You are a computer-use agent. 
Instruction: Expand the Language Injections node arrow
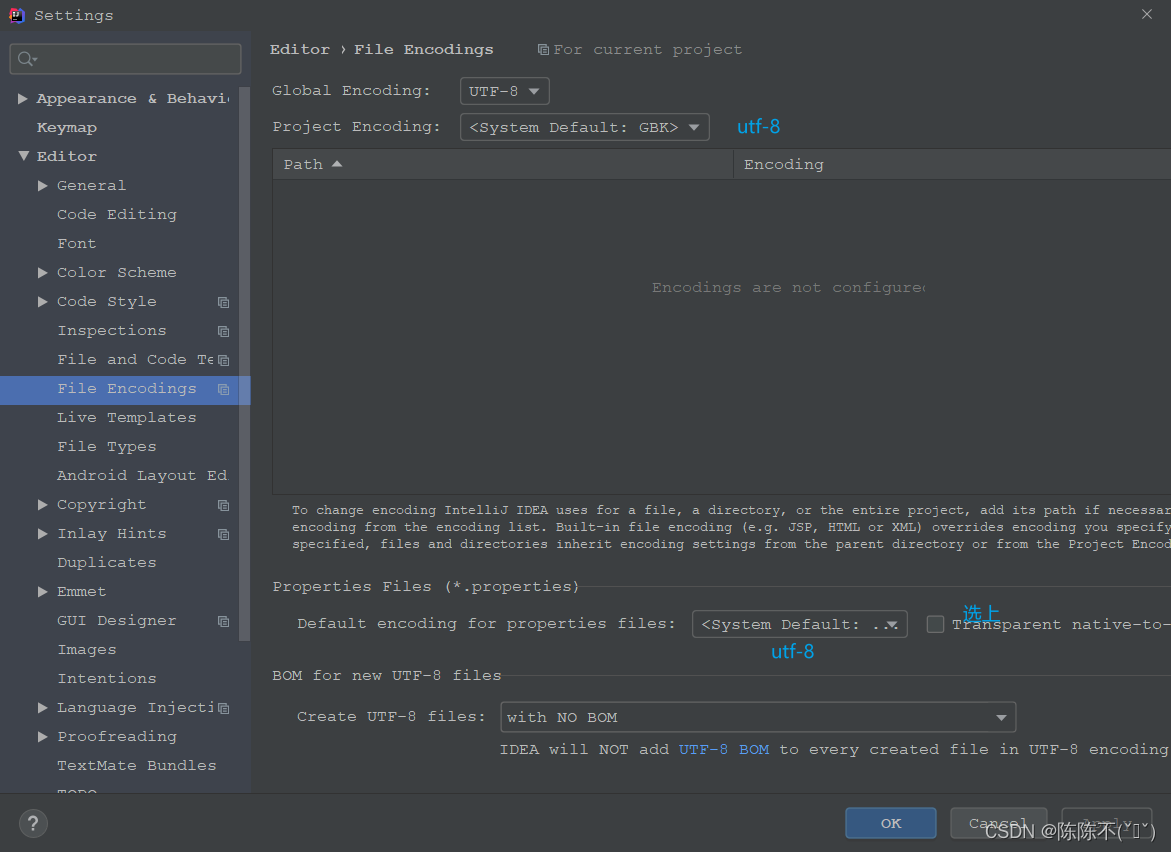pos(43,708)
